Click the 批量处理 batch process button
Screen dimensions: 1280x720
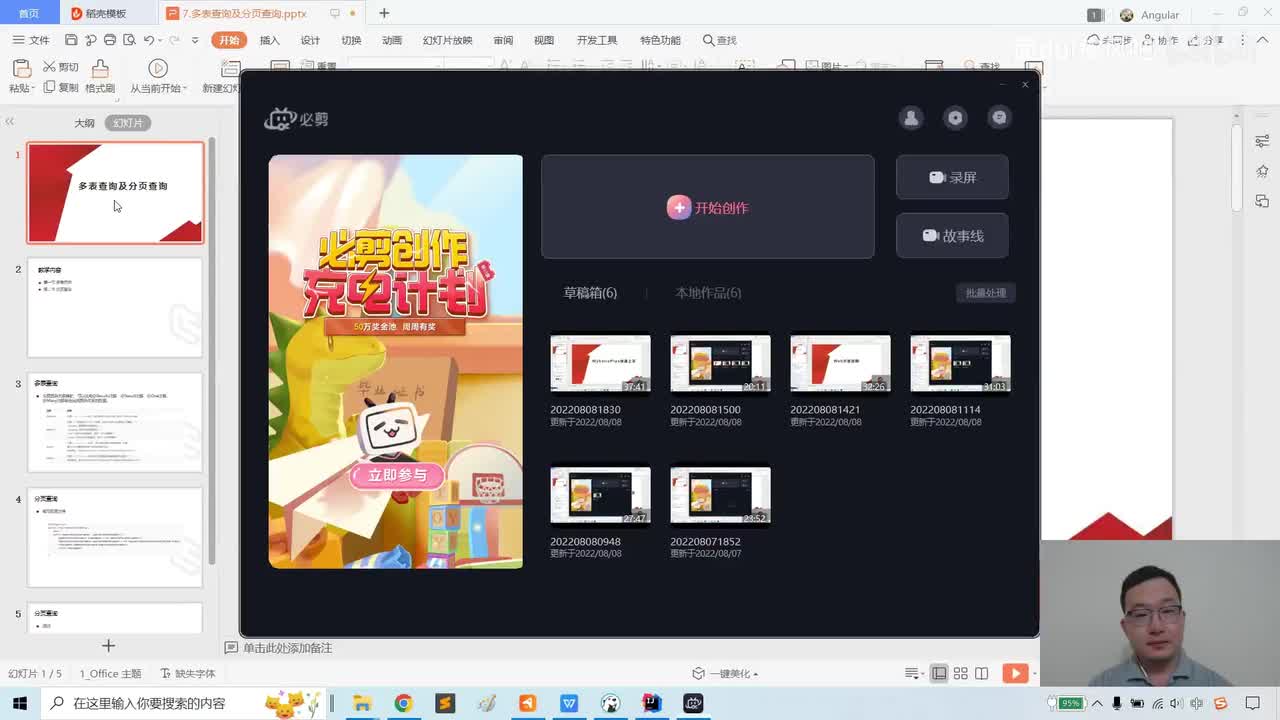point(986,293)
